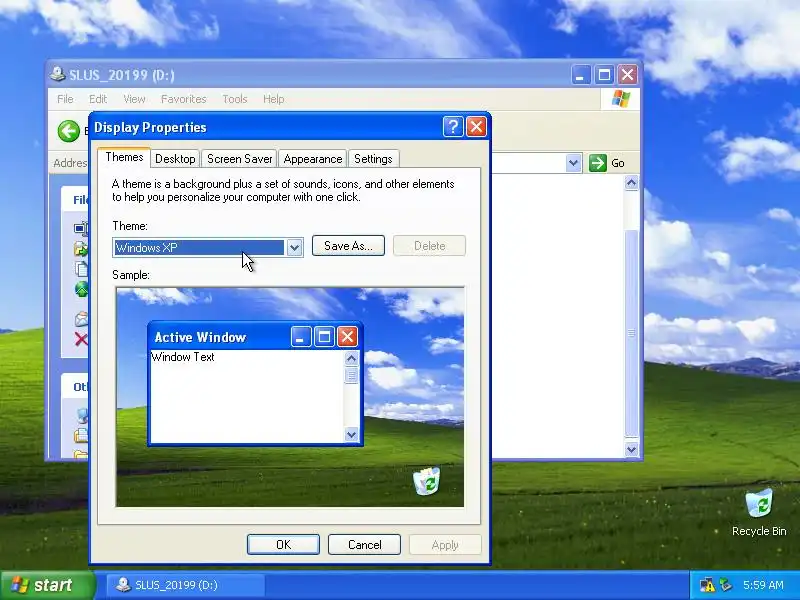Open the Tools menu in Explorer window
800x600 pixels.
234,99
